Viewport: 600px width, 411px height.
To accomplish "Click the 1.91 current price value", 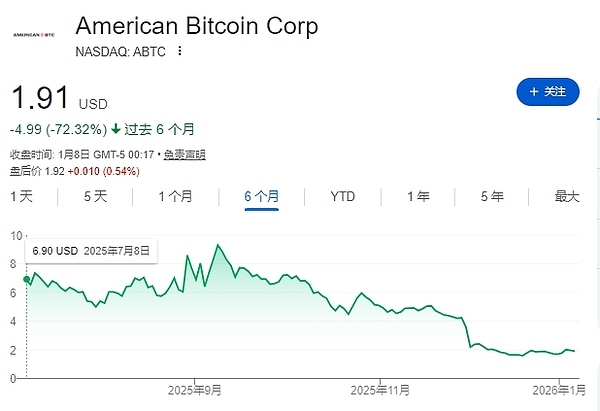I will [x=40, y=99].
